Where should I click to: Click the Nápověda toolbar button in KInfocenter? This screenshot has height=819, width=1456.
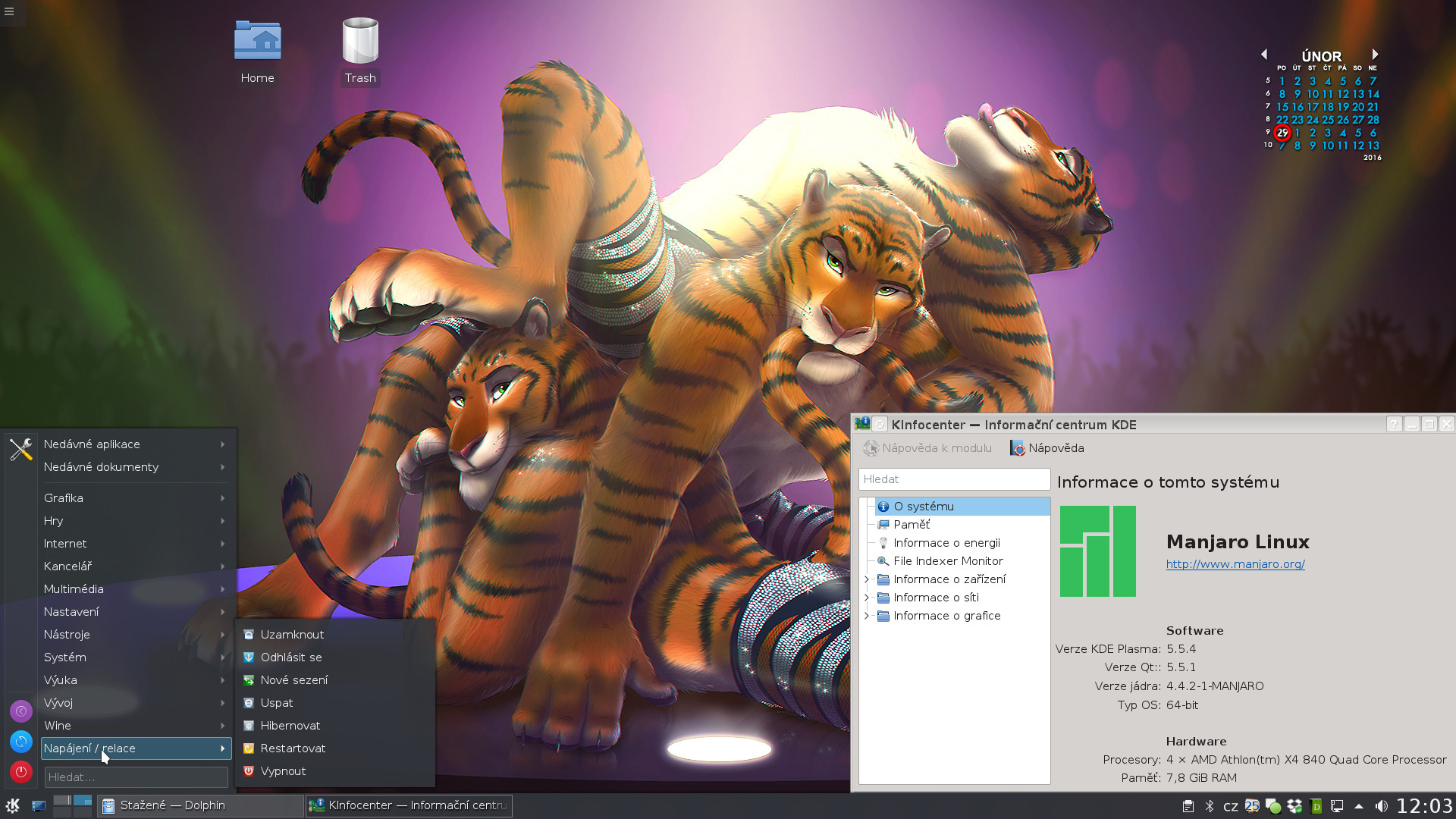[1047, 448]
